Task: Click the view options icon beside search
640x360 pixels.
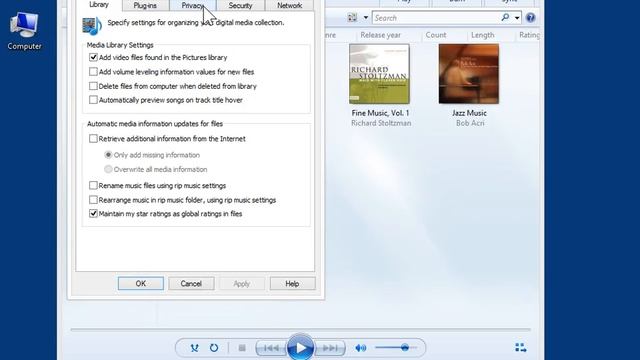Action: pos(352,18)
